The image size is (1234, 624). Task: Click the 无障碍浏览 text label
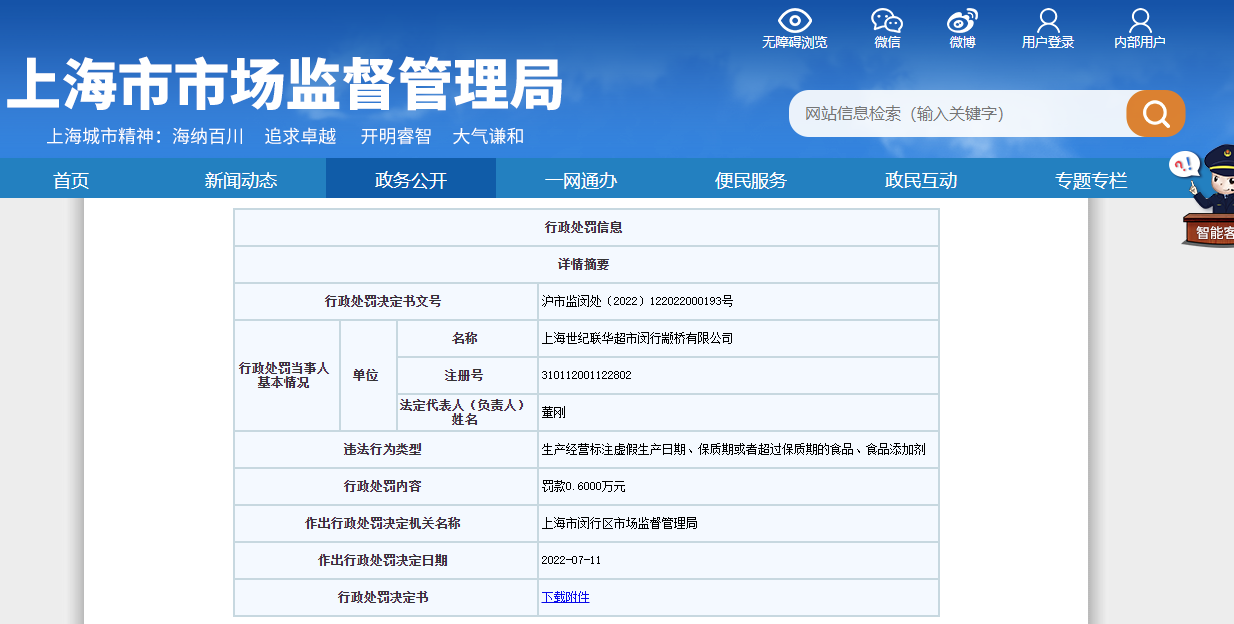coord(794,42)
